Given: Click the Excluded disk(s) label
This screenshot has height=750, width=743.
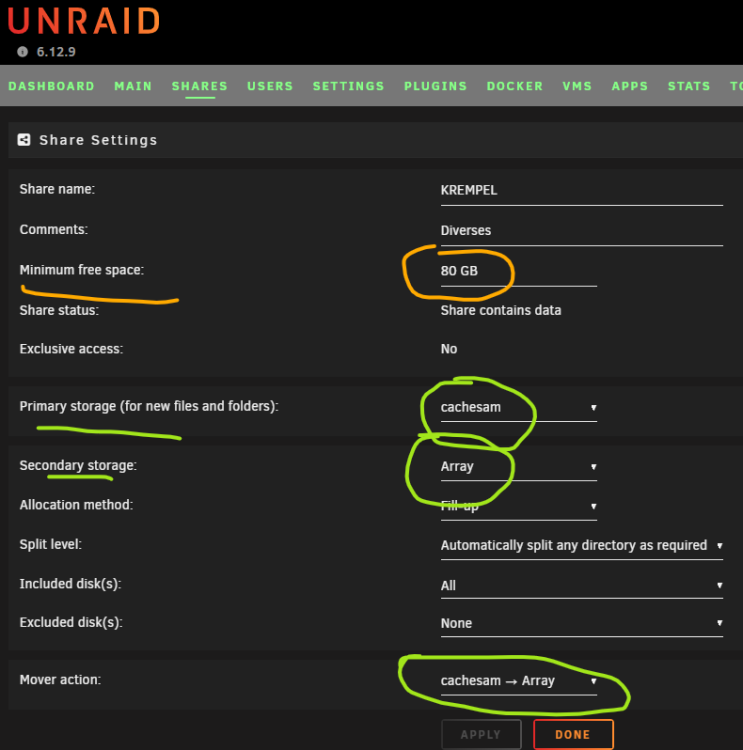Looking at the screenshot, I should (x=71, y=623).
